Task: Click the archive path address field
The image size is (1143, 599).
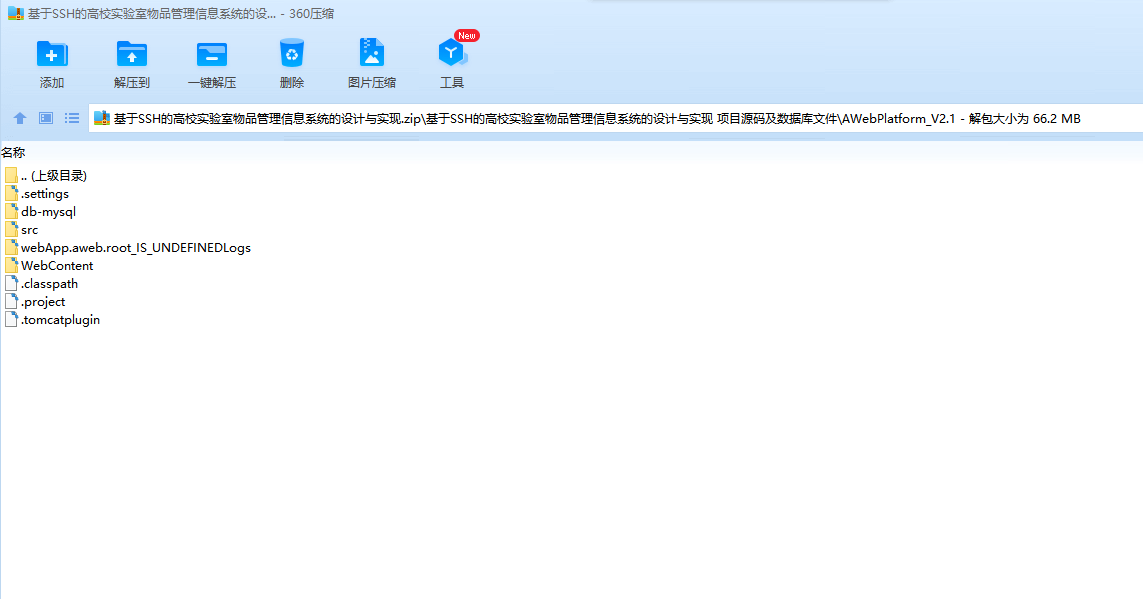Action: (616, 118)
